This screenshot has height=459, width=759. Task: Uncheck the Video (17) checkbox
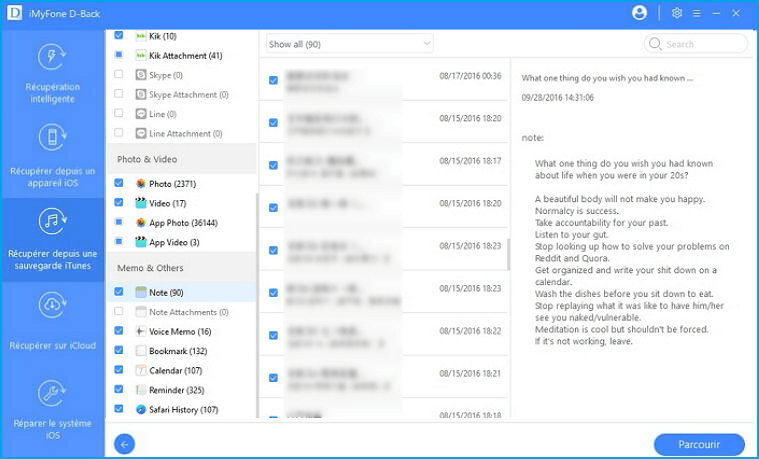[x=119, y=202]
